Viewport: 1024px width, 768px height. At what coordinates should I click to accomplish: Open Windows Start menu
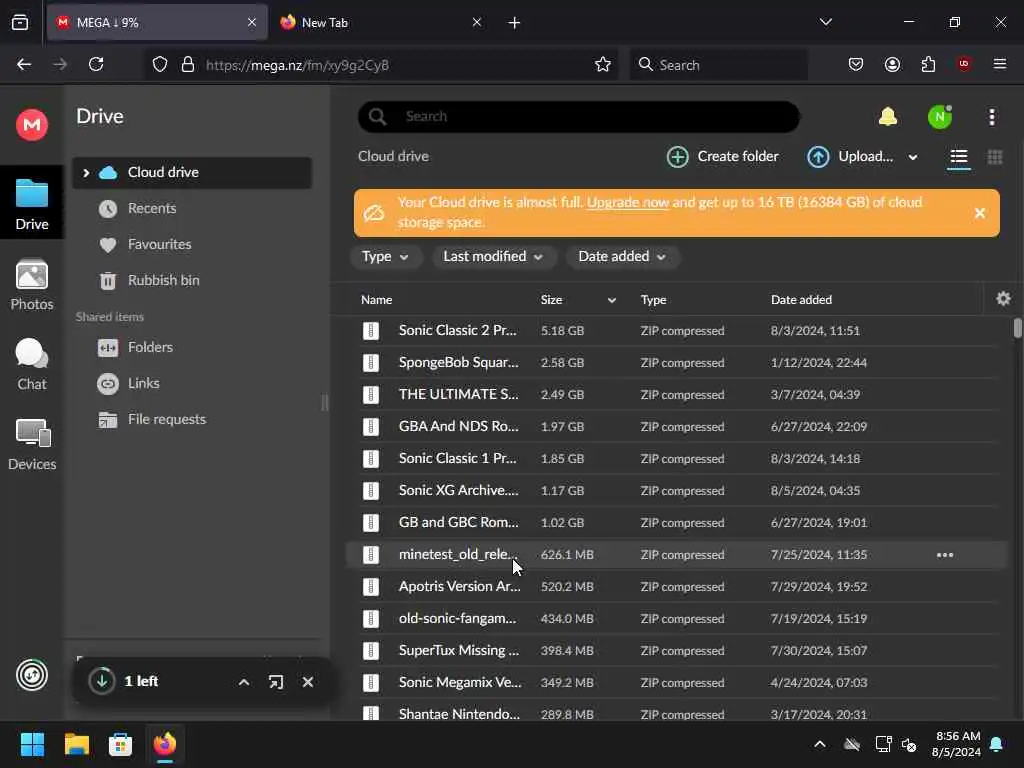pyautogui.click(x=32, y=744)
